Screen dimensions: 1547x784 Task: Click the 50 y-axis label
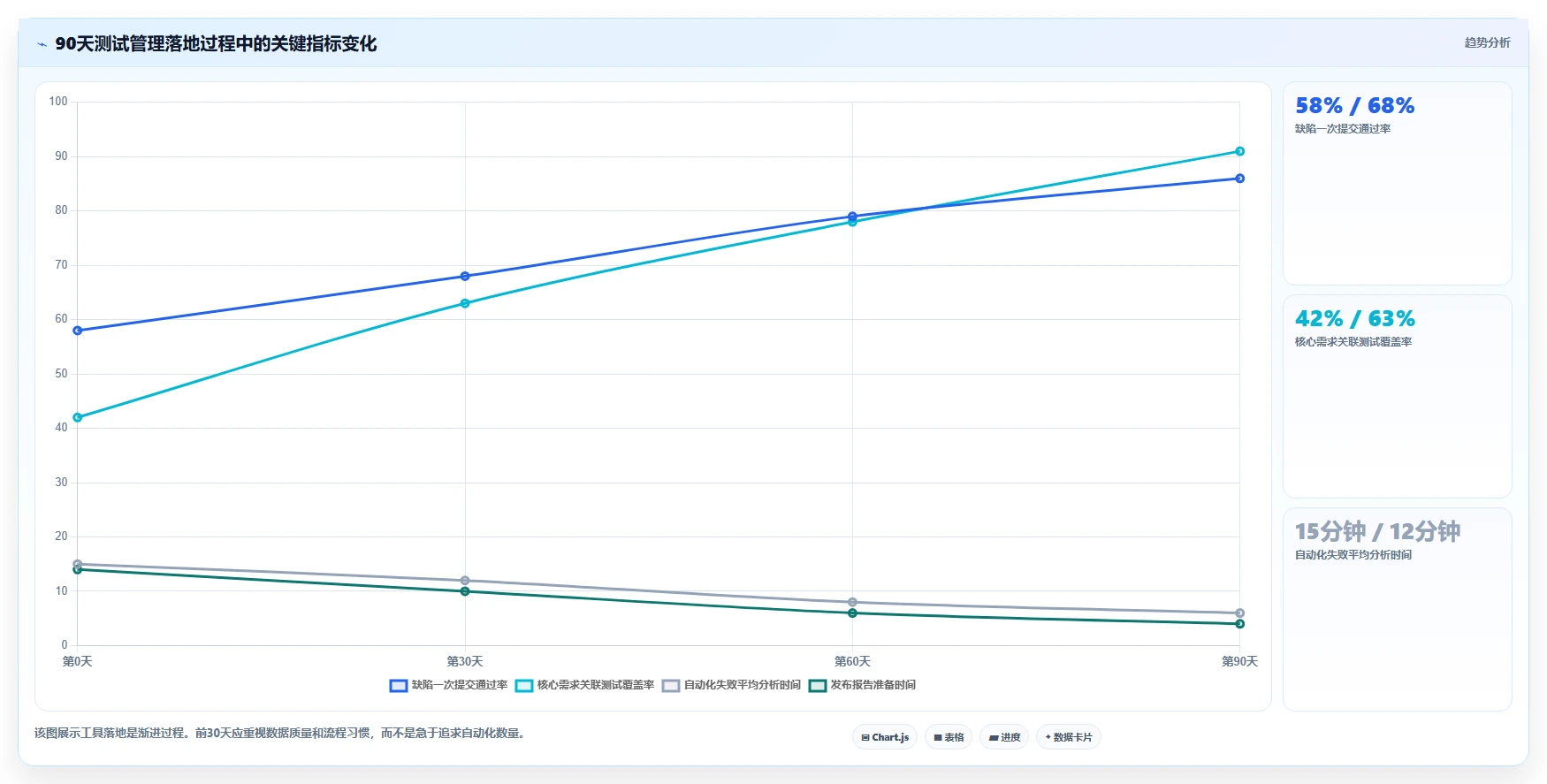coord(61,374)
